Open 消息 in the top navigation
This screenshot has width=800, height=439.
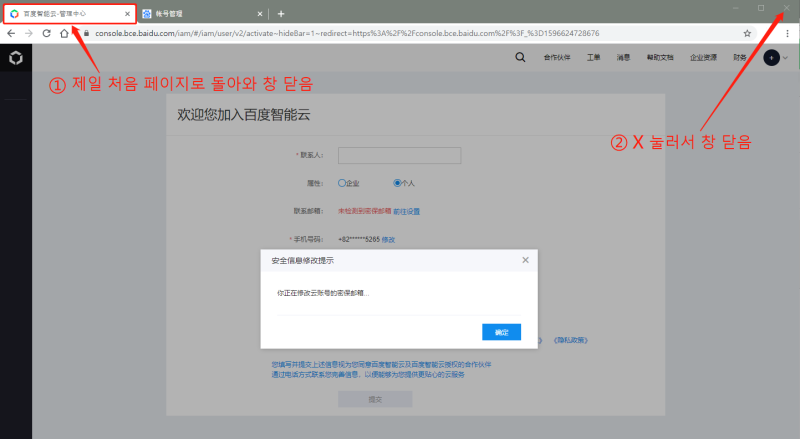623,57
